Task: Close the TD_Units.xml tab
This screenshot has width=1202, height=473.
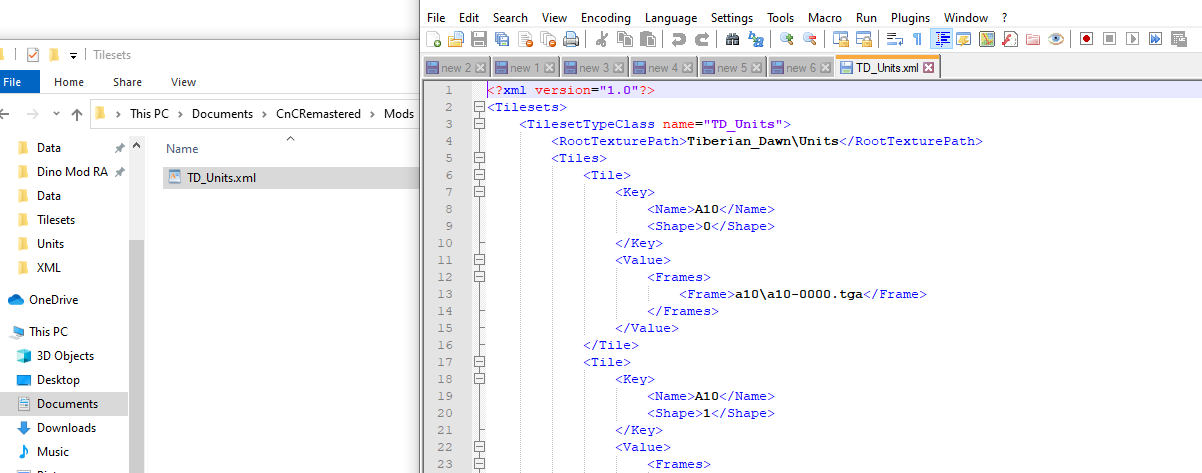Action: pos(928,68)
